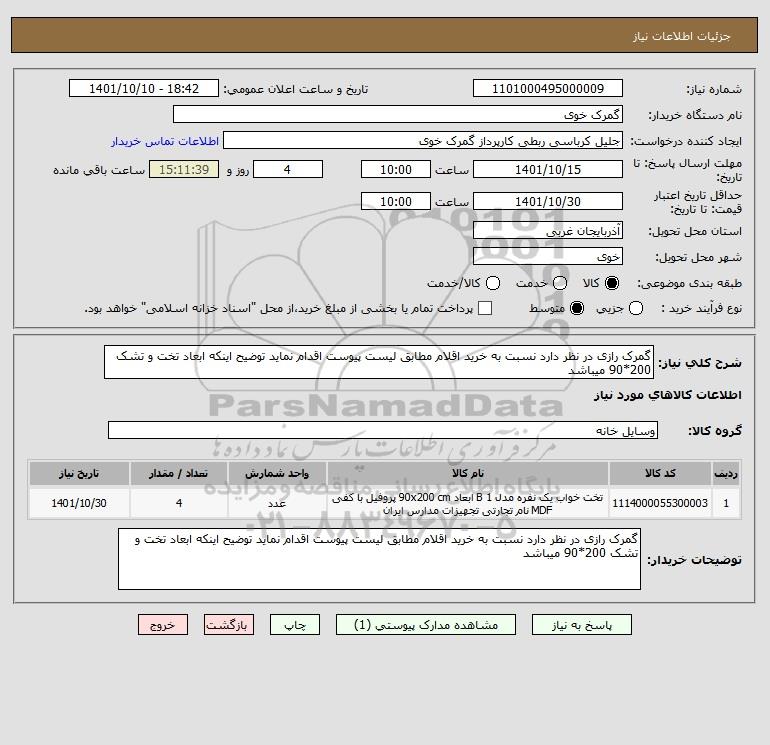
Task: Click the product name cell تخت خواب یک نفره
Action: [x=468, y=503]
